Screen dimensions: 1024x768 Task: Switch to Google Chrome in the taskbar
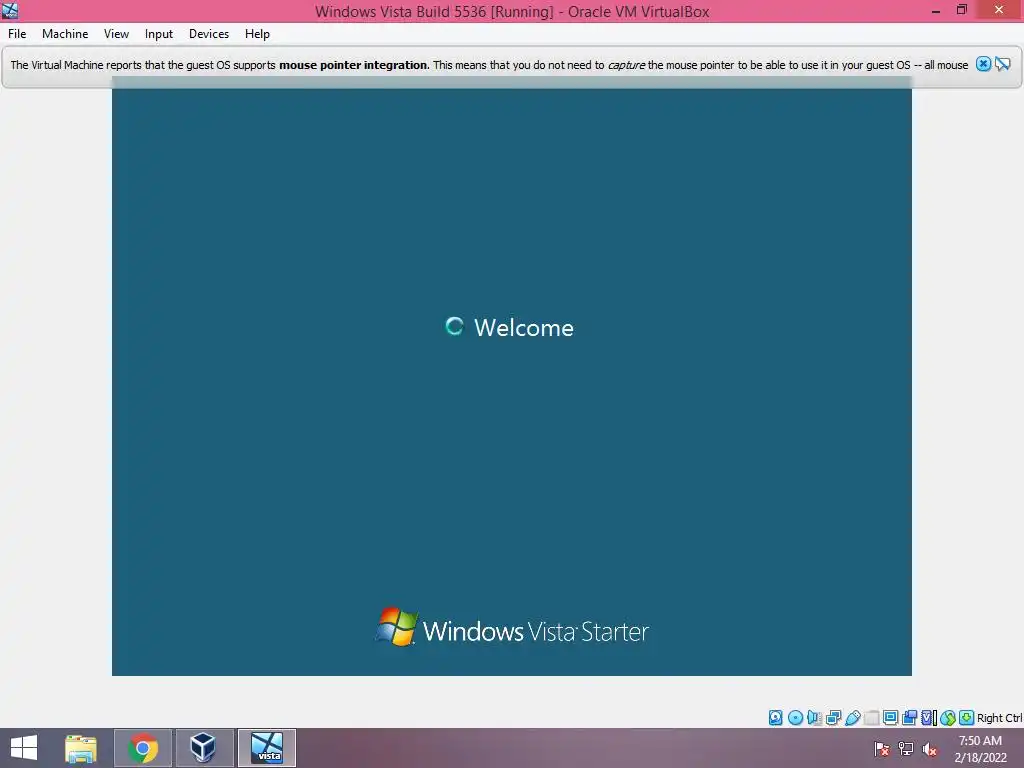click(143, 748)
